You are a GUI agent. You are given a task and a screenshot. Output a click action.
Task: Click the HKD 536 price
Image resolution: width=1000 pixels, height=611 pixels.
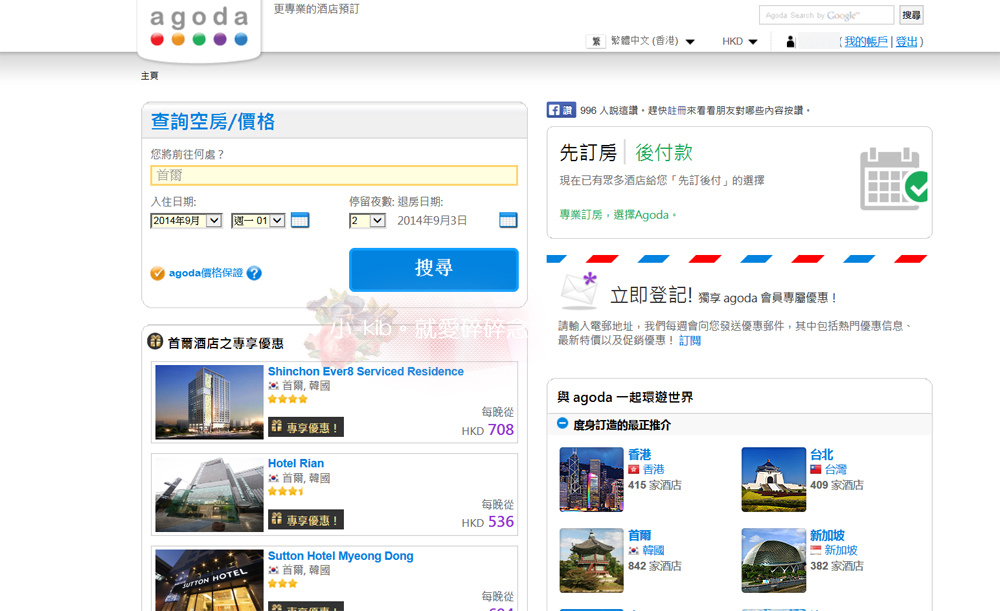coord(488,522)
